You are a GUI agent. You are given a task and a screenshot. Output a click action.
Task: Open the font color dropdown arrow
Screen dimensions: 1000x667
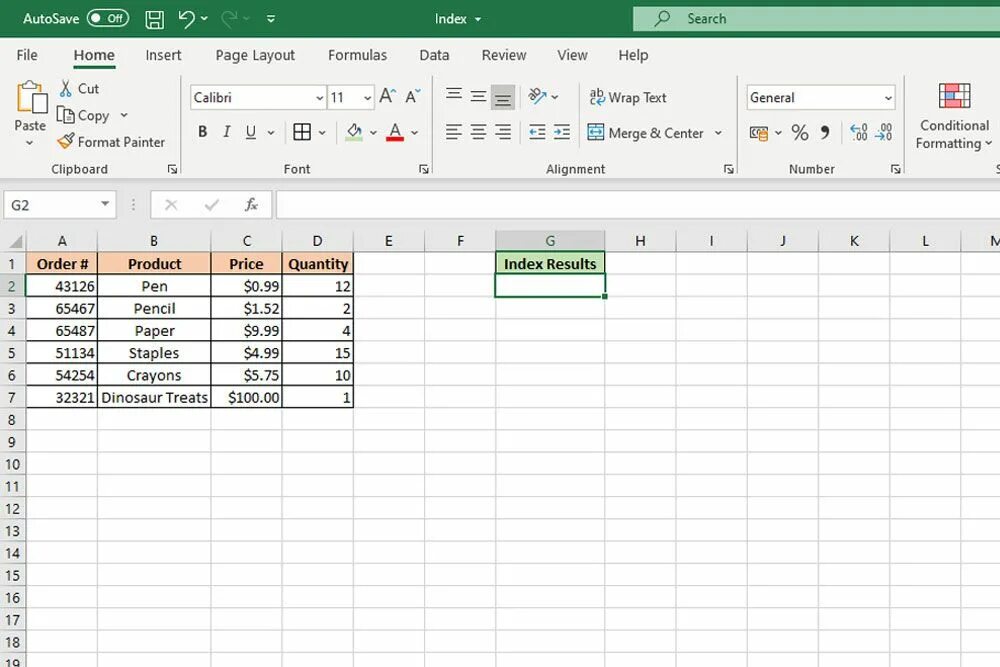click(x=415, y=133)
